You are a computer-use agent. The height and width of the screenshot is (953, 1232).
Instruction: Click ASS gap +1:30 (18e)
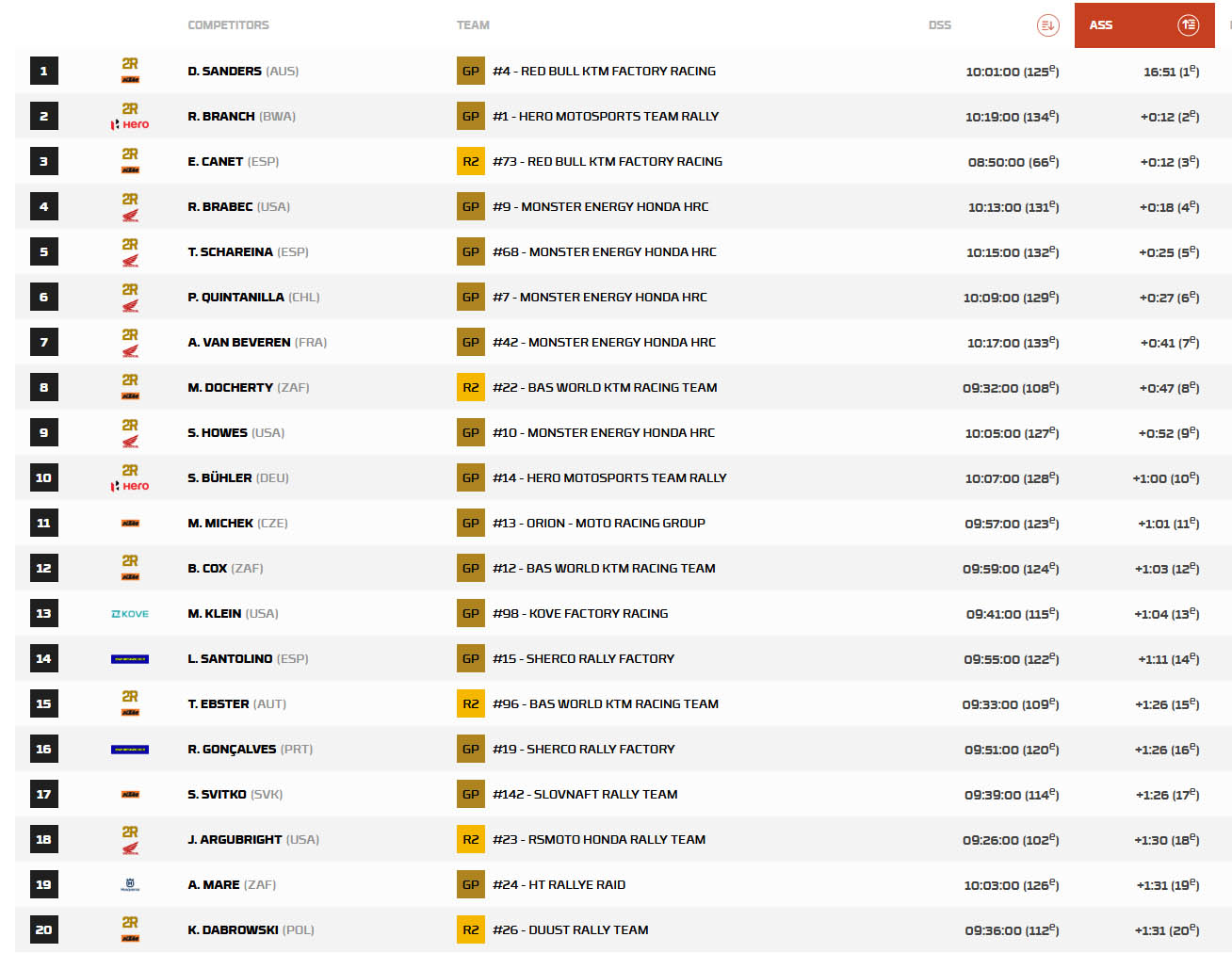(1167, 839)
